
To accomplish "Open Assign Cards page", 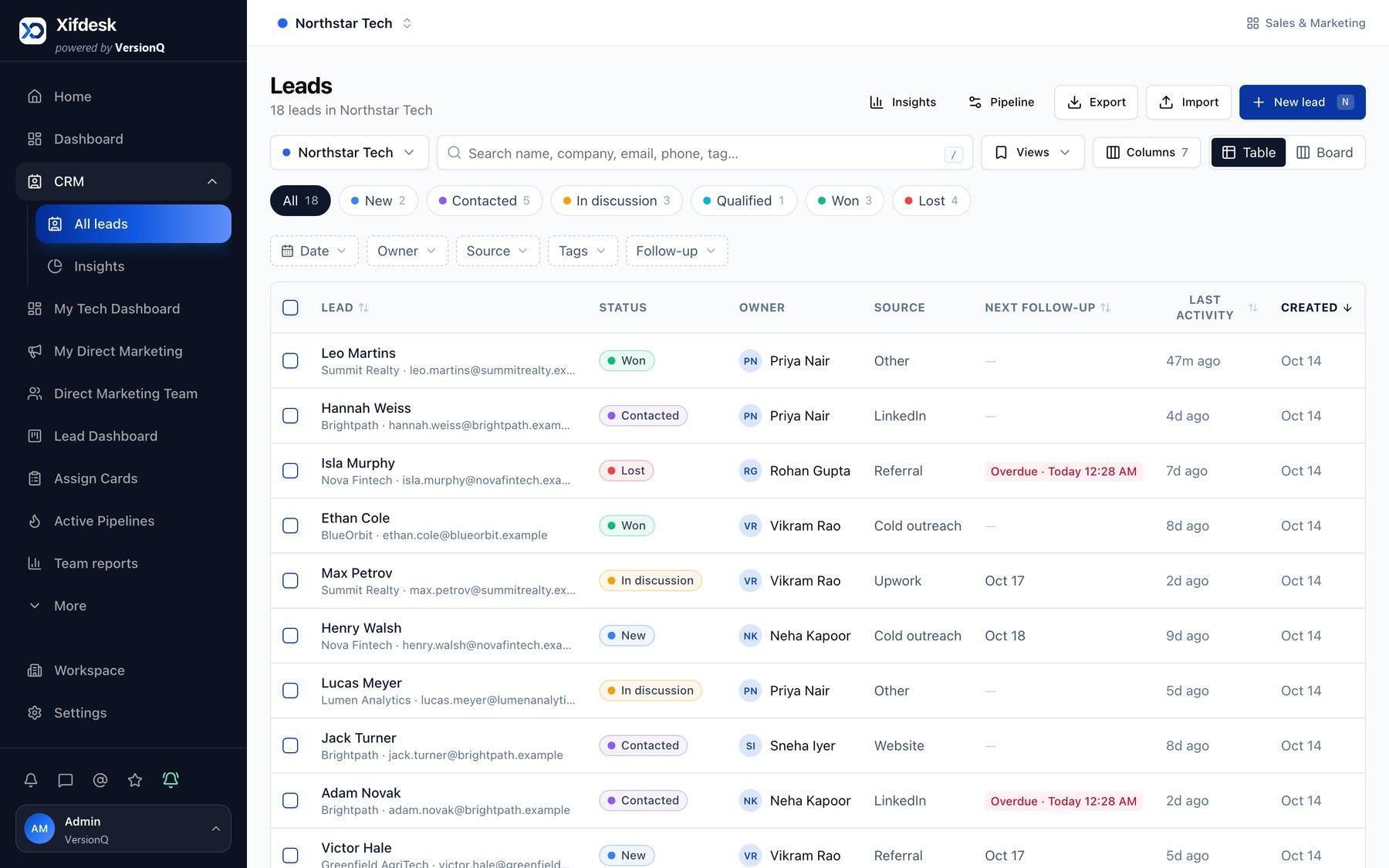I will (123, 478).
